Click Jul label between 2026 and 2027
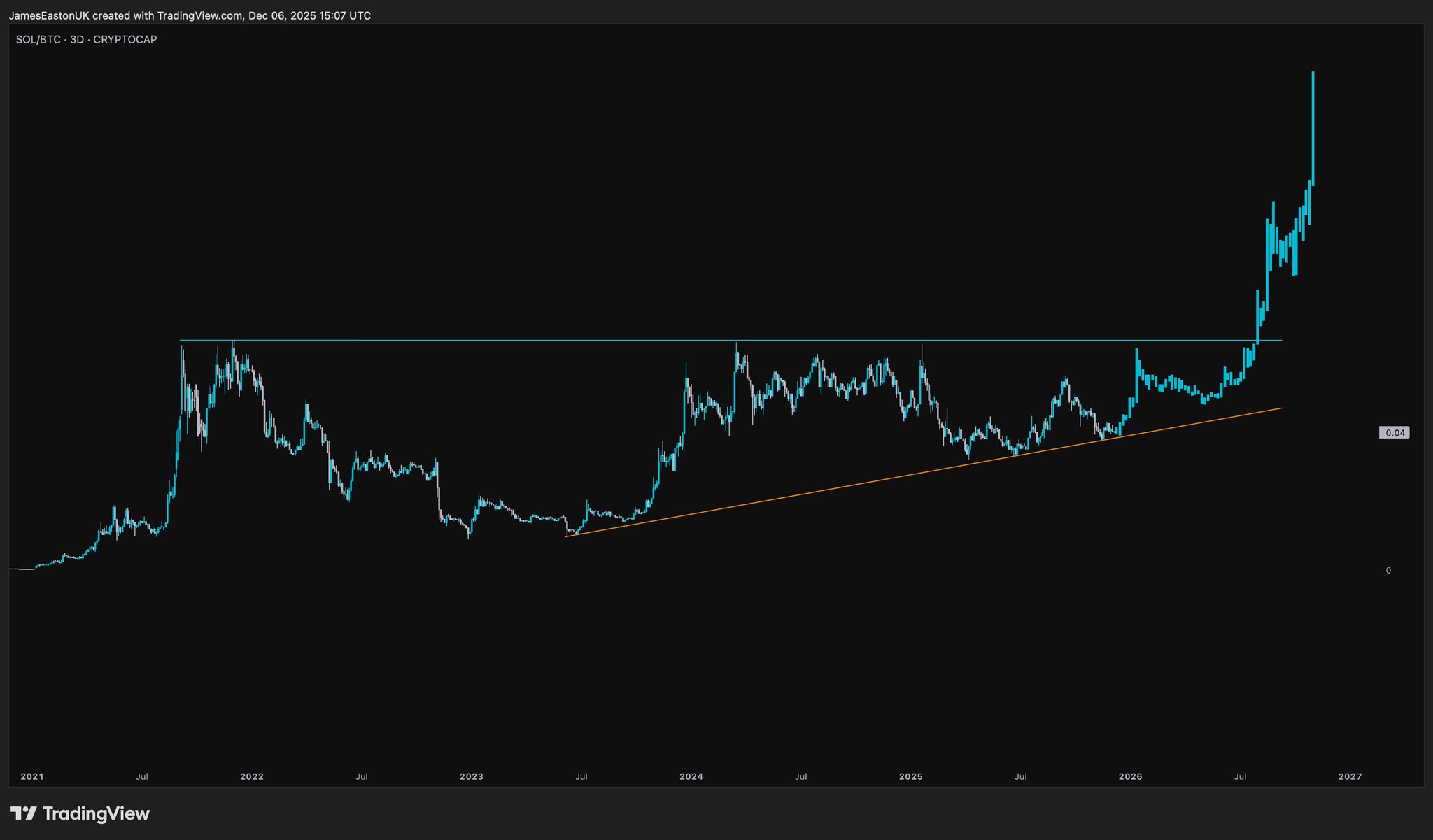The width and height of the screenshot is (1433, 840). coord(1241,776)
